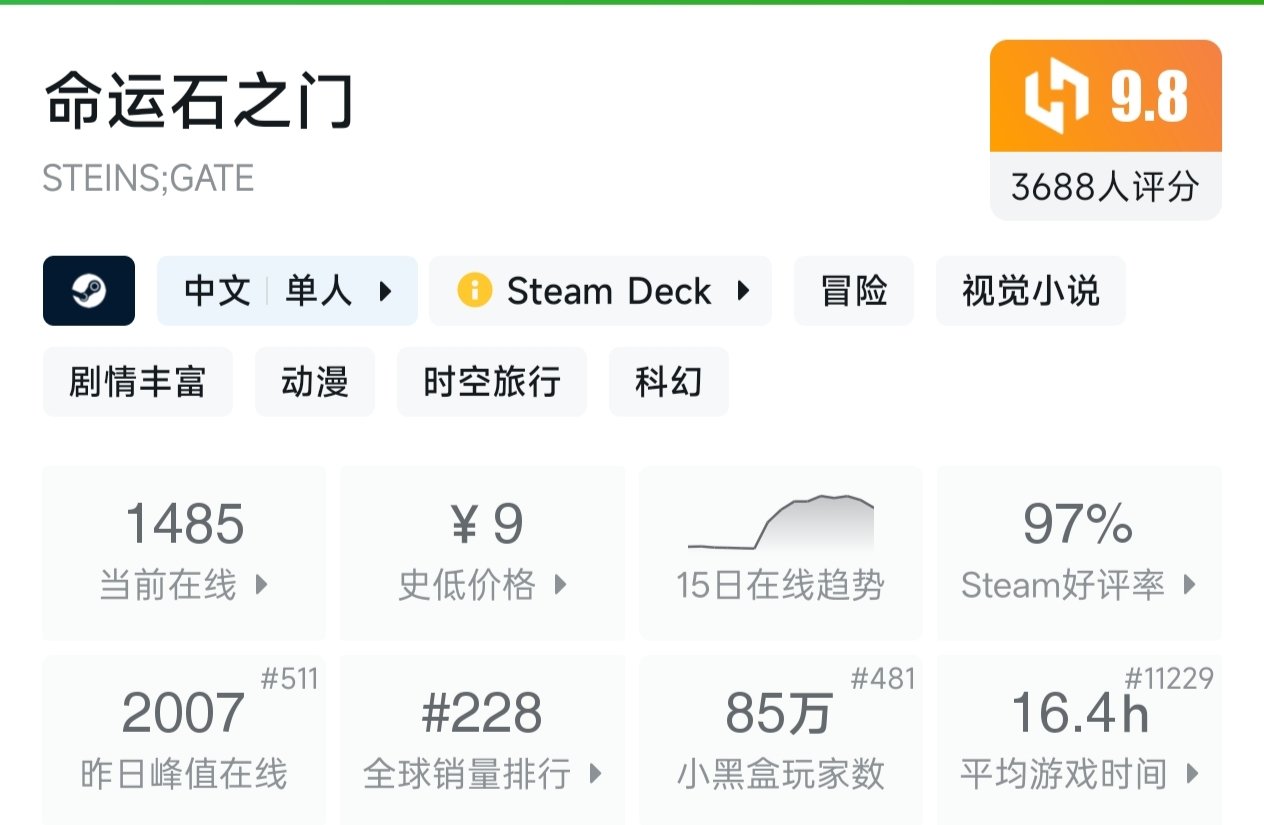Click the Steam platform icon
Viewport: 1264px width, 825px height.
pos(89,291)
